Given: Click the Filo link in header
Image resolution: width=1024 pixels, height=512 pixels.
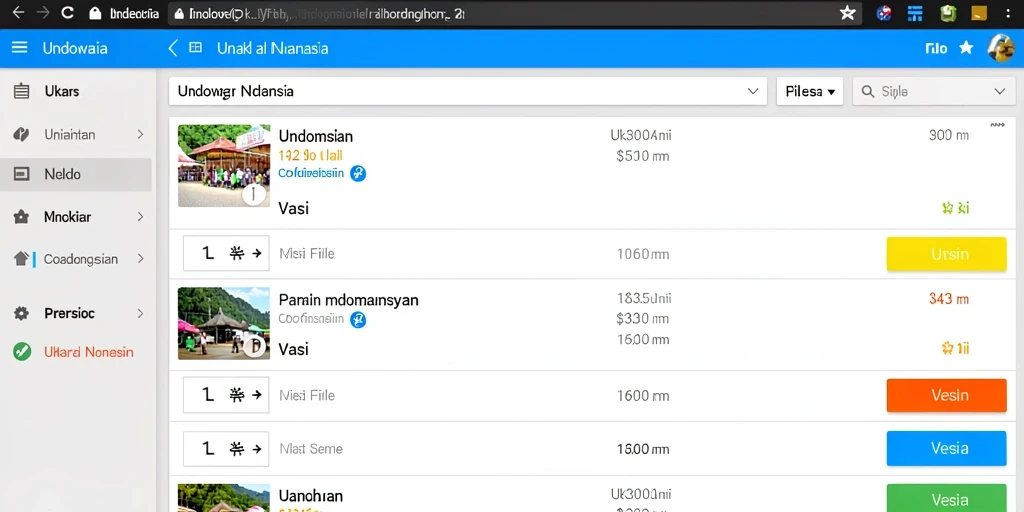Looking at the screenshot, I should tap(936, 48).
